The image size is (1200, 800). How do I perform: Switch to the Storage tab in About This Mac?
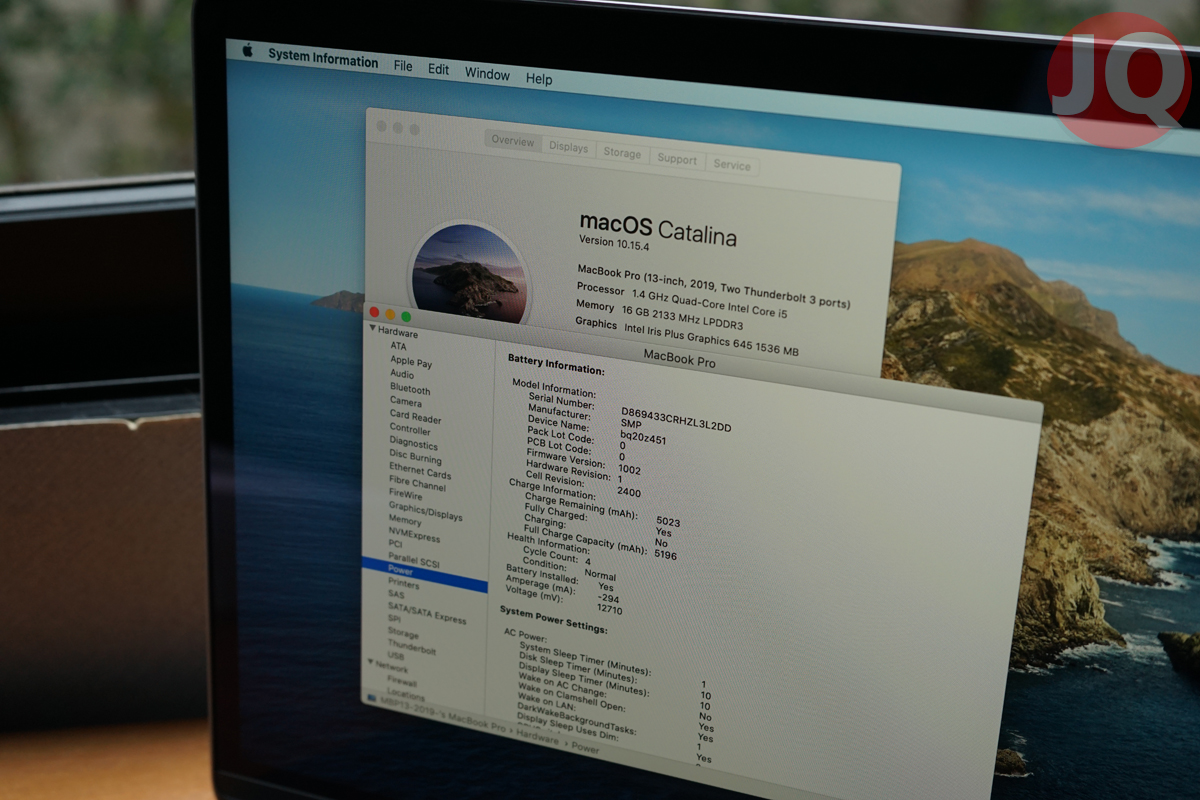[x=622, y=153]
